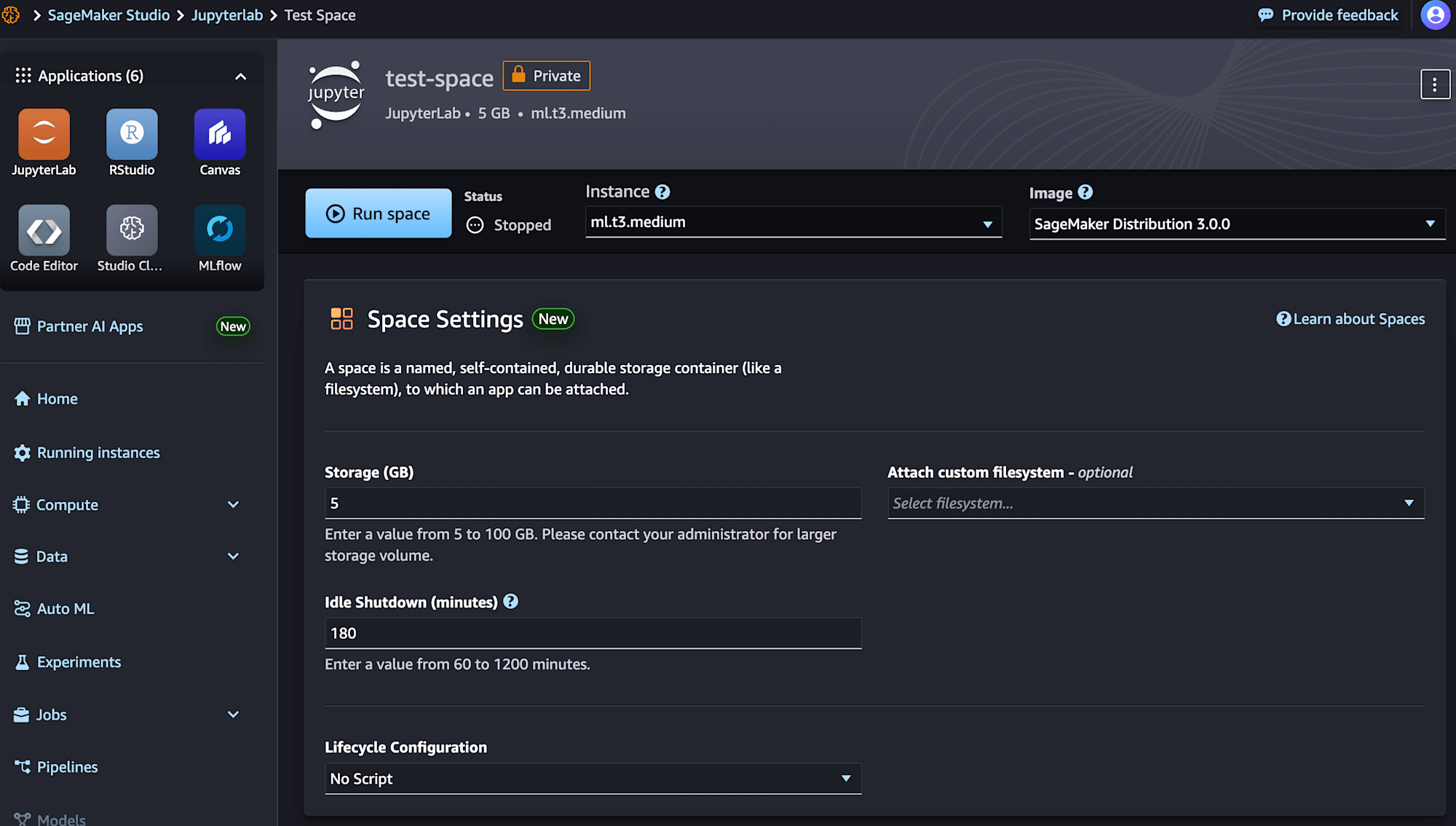The image size is (1456, 826).
Task: Click the Home house icon
Action: (x=22, y=398)
